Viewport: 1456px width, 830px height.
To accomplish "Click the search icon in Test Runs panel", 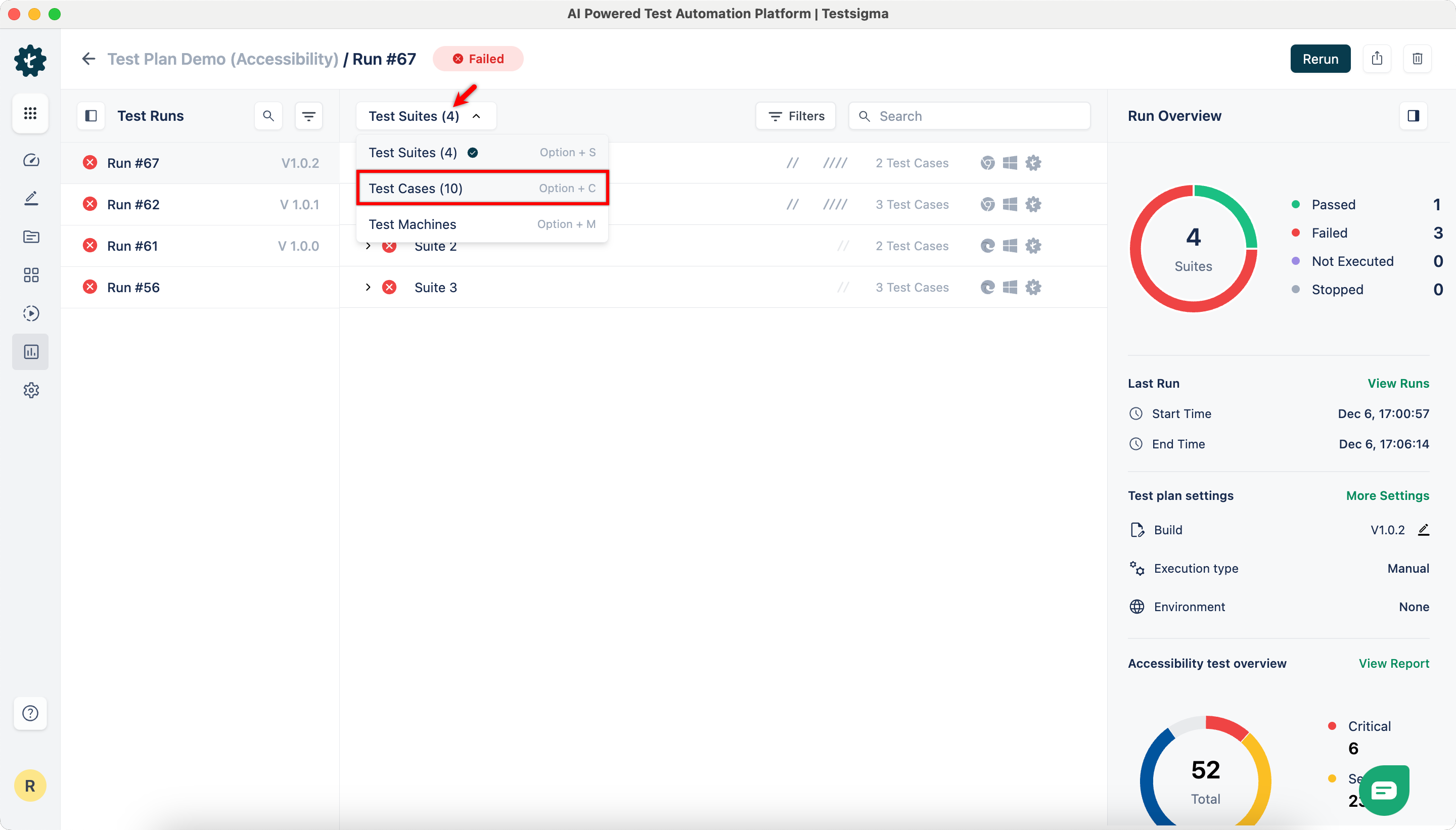I will coord(268,116).
